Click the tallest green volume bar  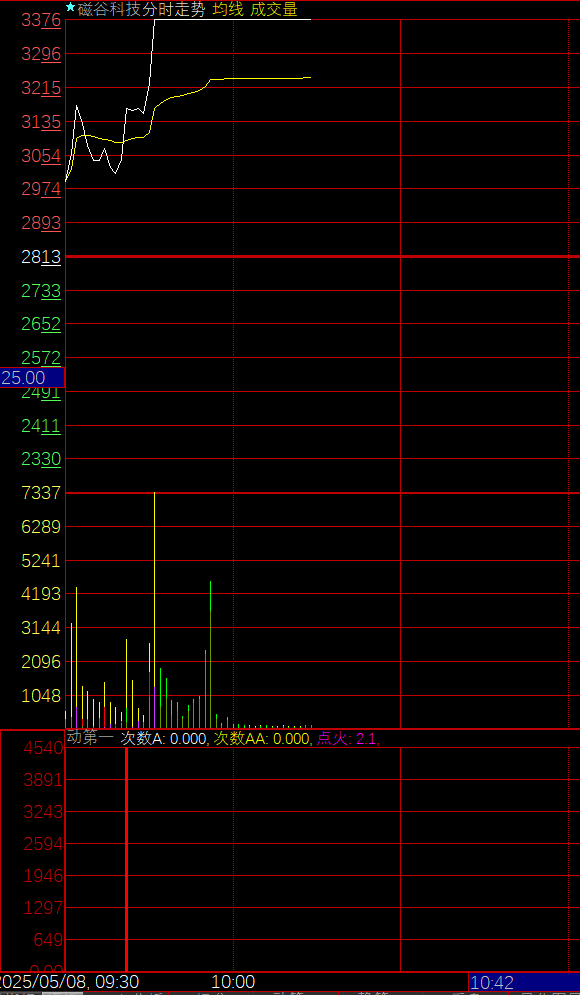click(210, 654)
